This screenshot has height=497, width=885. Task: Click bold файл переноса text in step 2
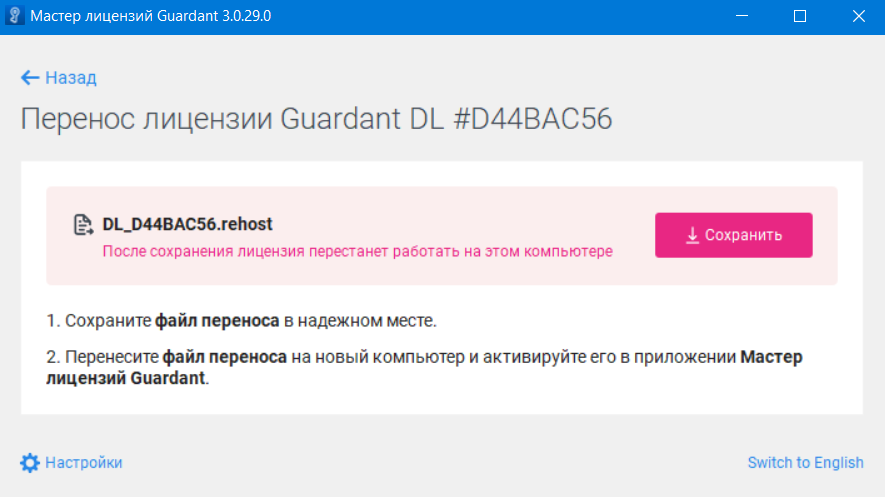pyautogui.click(x=225, y=357)
